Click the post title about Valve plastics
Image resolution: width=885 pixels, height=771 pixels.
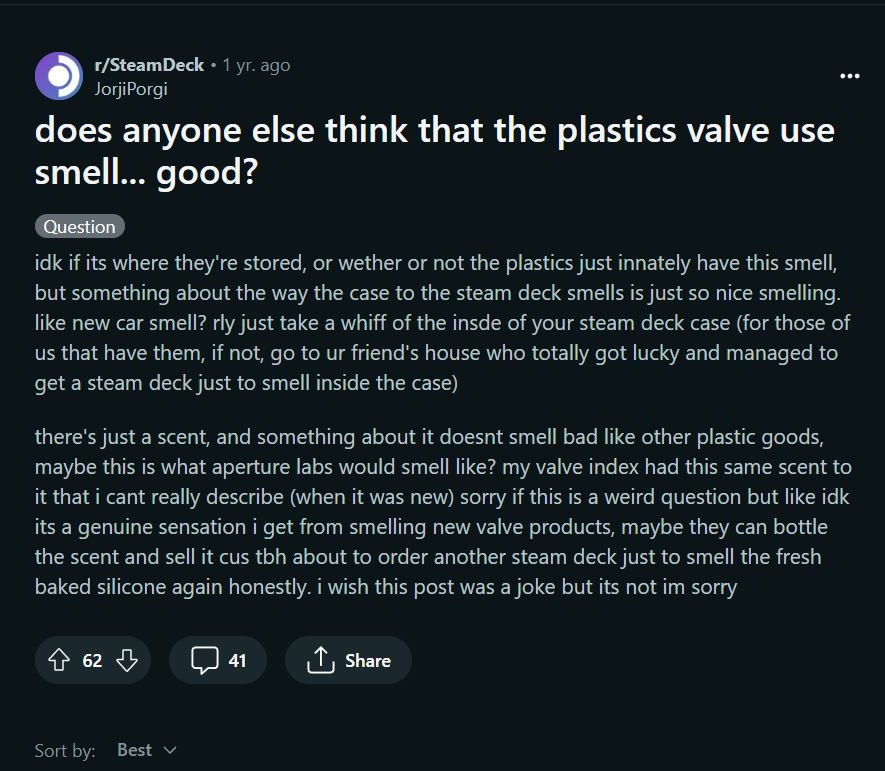(434, 151)
